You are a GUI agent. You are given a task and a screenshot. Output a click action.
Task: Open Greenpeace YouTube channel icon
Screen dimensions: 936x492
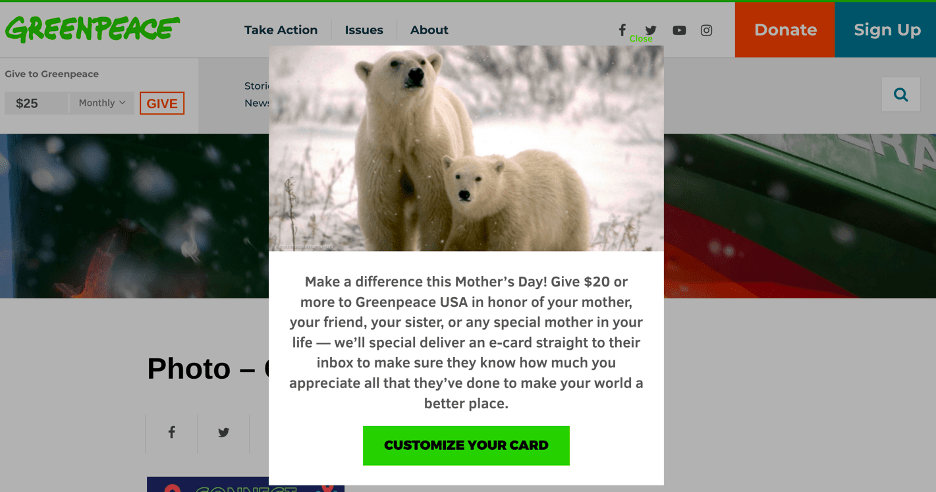coord(679,30)
